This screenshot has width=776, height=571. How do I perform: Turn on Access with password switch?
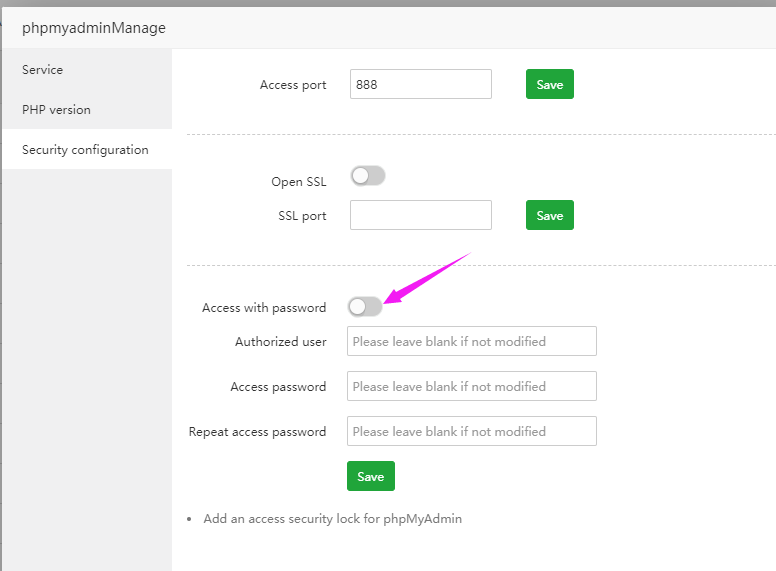coord(364,307)
